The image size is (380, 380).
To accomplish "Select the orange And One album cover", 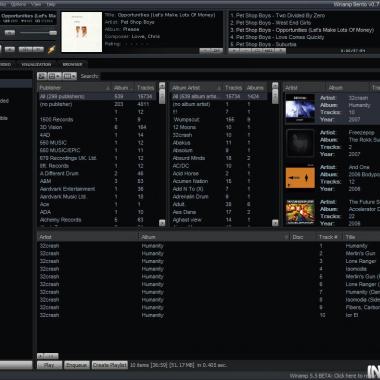I will [300, 178].
